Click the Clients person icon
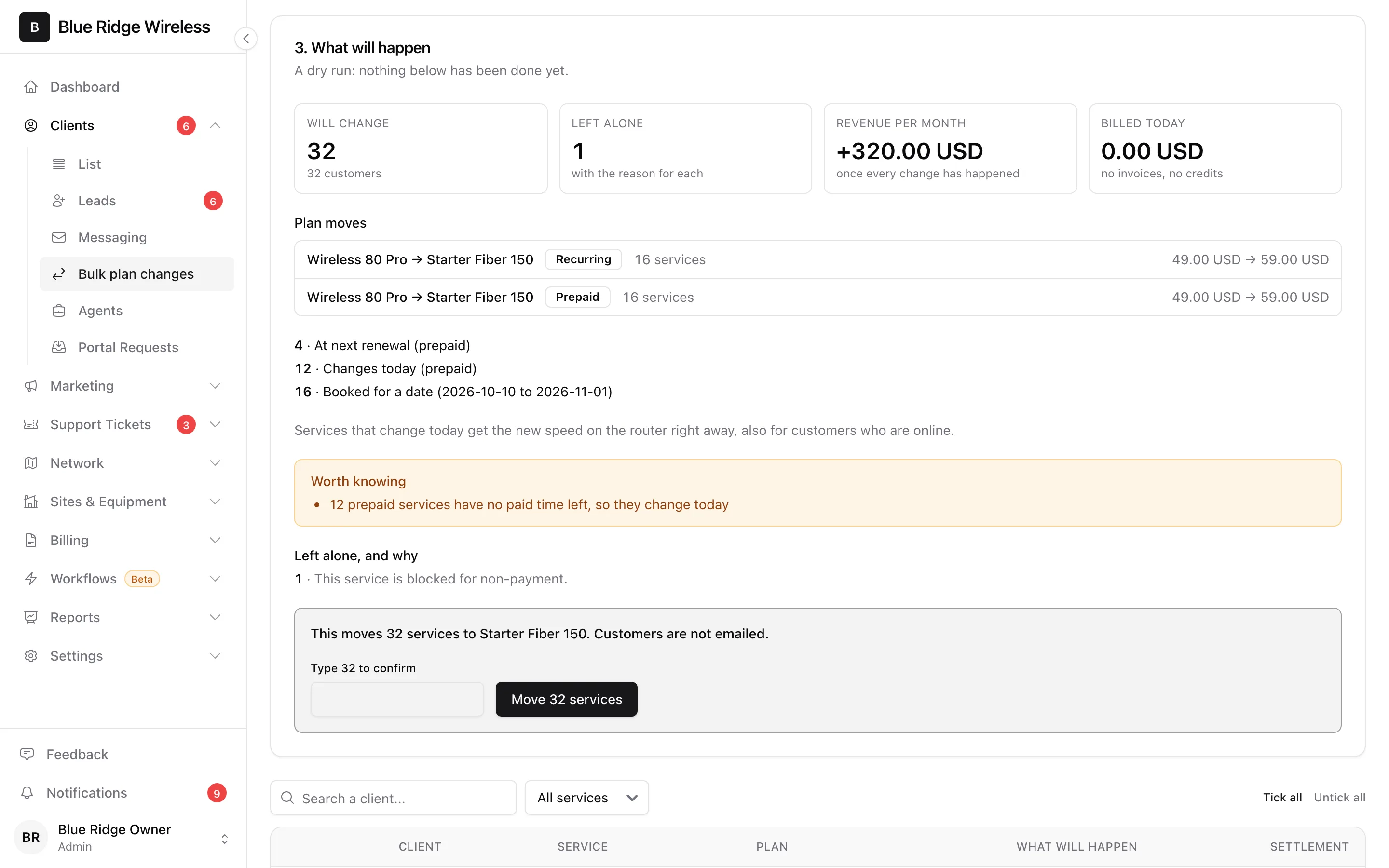The width and height of the screenshot is (1389, 868). (31, 125)
